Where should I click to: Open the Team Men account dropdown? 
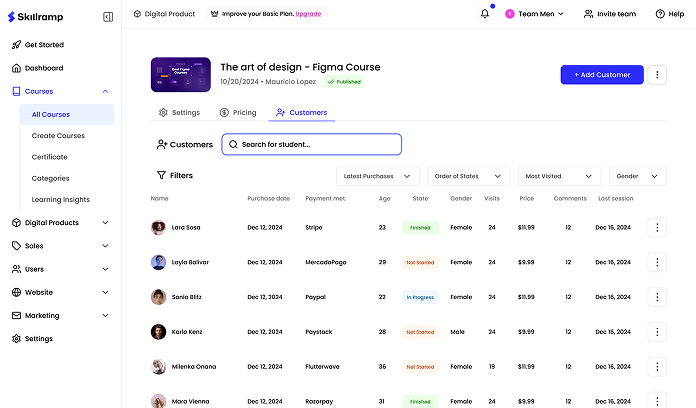coord(534,14)
